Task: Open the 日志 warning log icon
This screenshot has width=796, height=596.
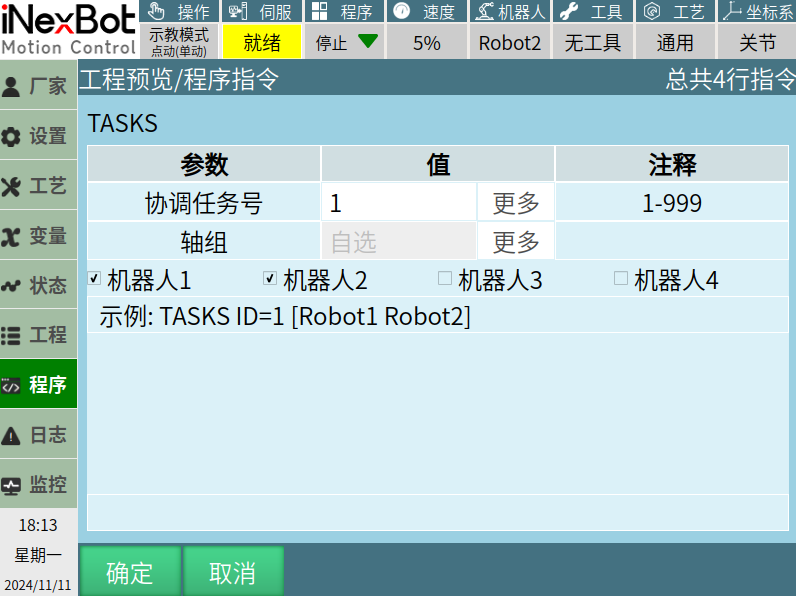Action: pos(12,435)
